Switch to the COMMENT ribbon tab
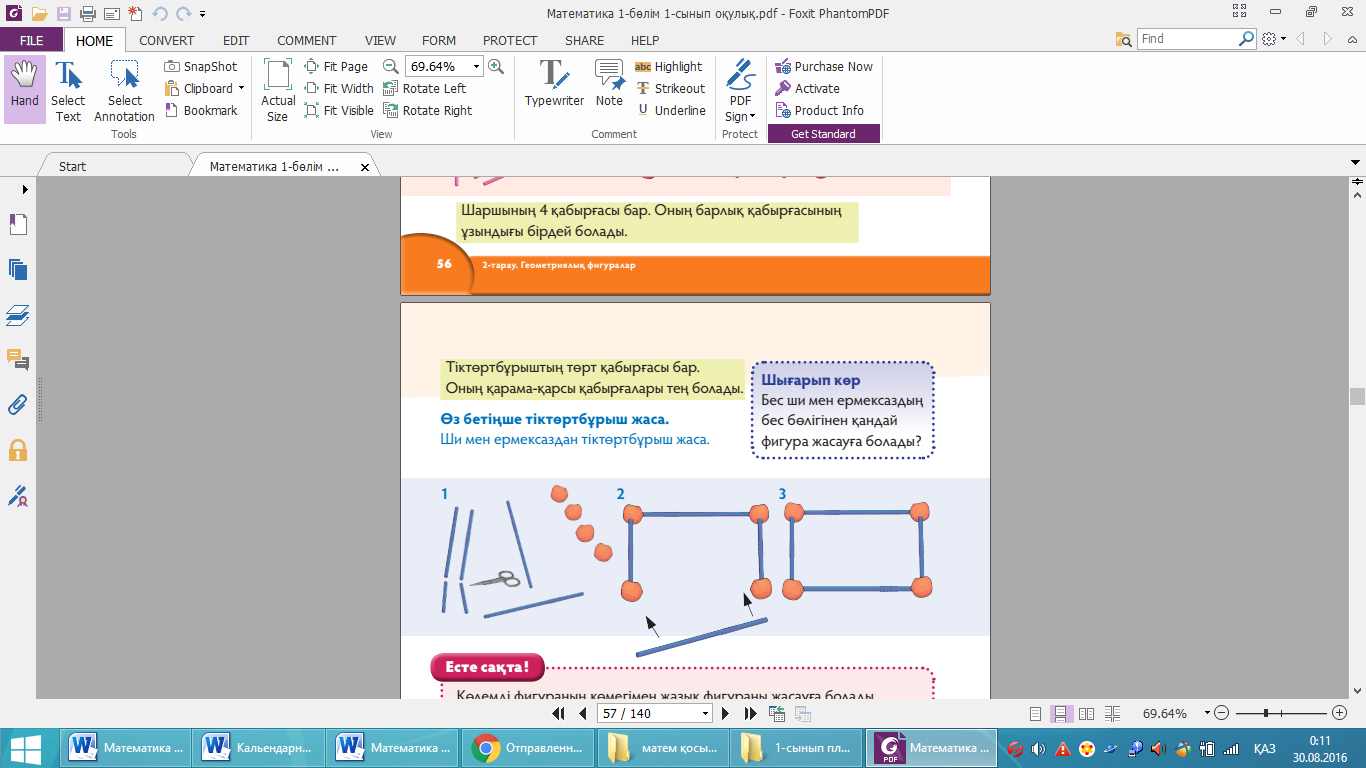 (306, 41)
